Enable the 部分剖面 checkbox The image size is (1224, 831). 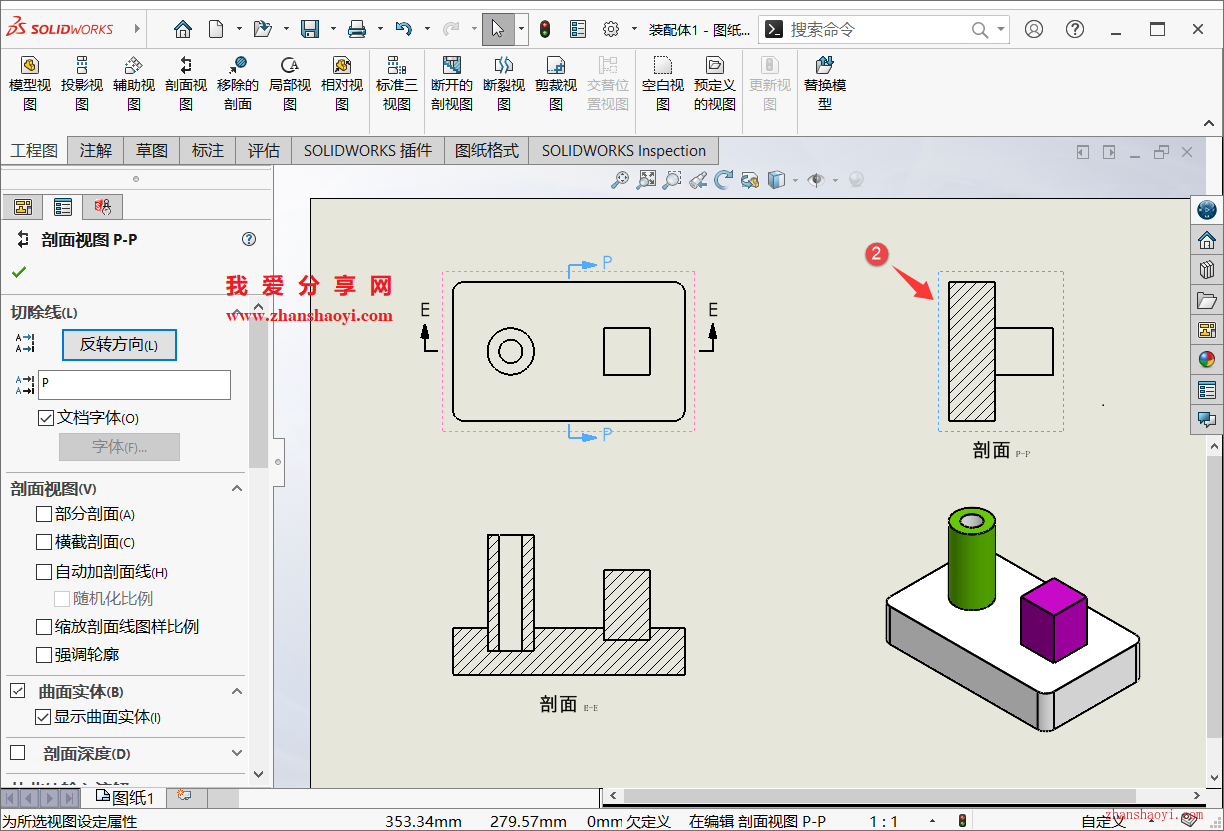click(44, 514)
